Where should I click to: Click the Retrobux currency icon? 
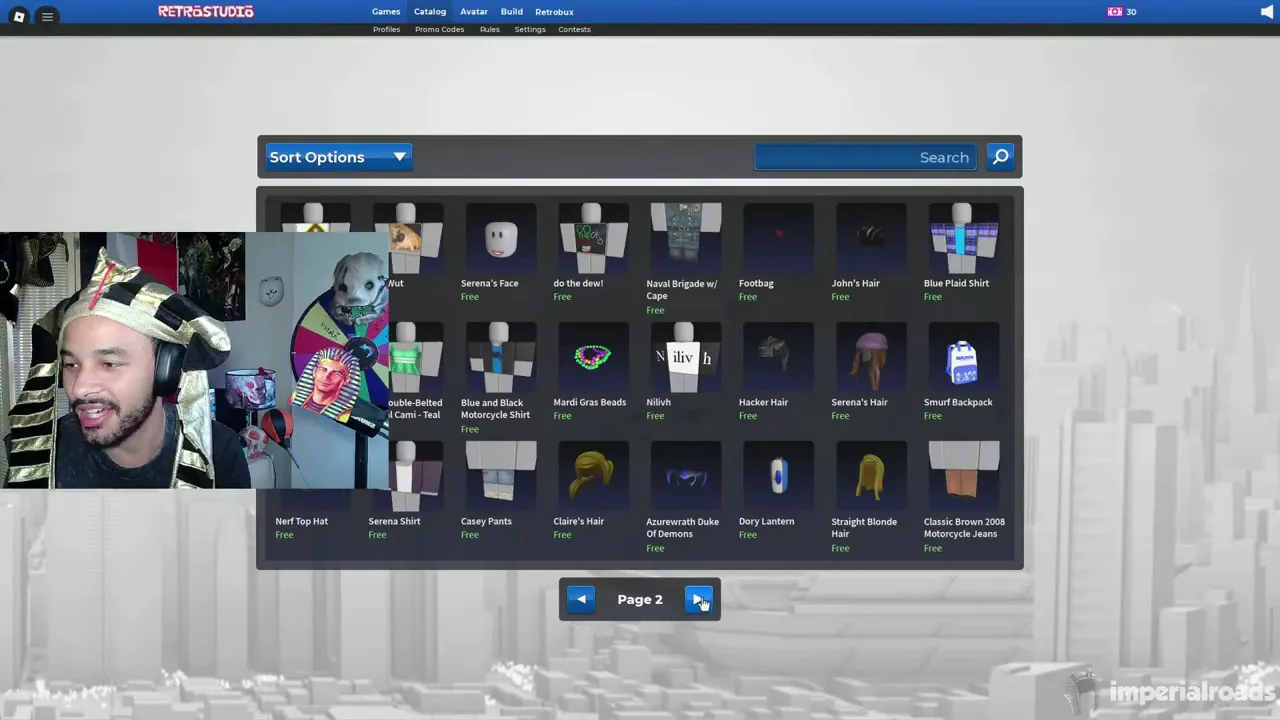[x=1114, y=12]
